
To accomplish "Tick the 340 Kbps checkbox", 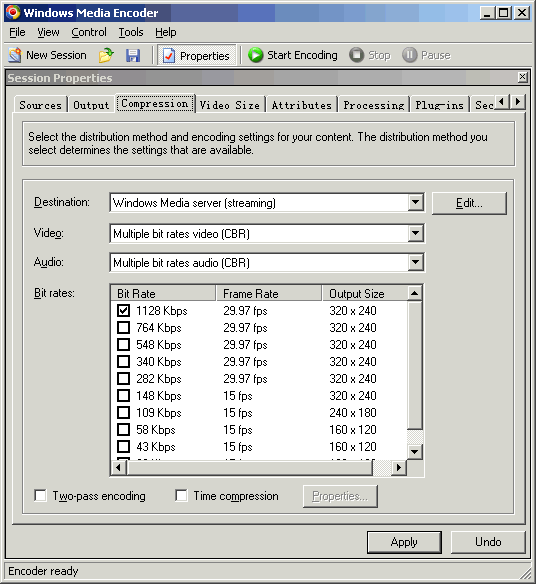I will [x=124, y=362].
